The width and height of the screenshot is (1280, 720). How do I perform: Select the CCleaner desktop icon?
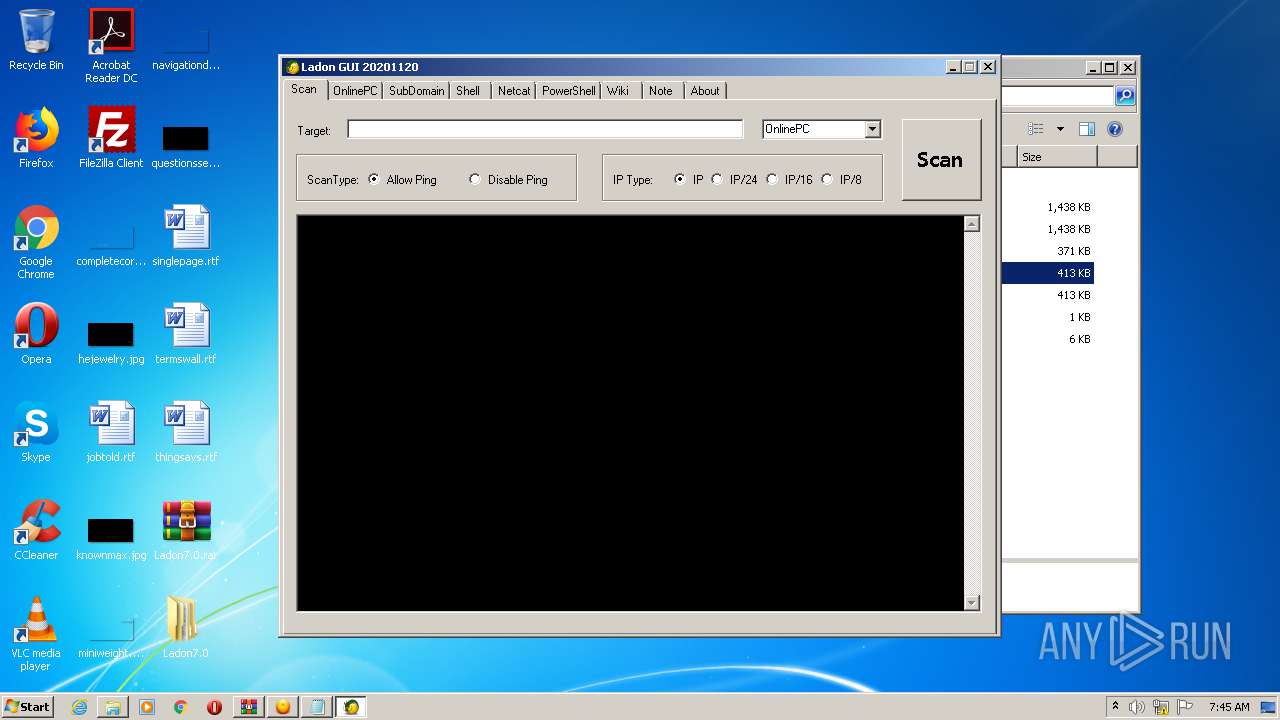(x=36, y=530)
